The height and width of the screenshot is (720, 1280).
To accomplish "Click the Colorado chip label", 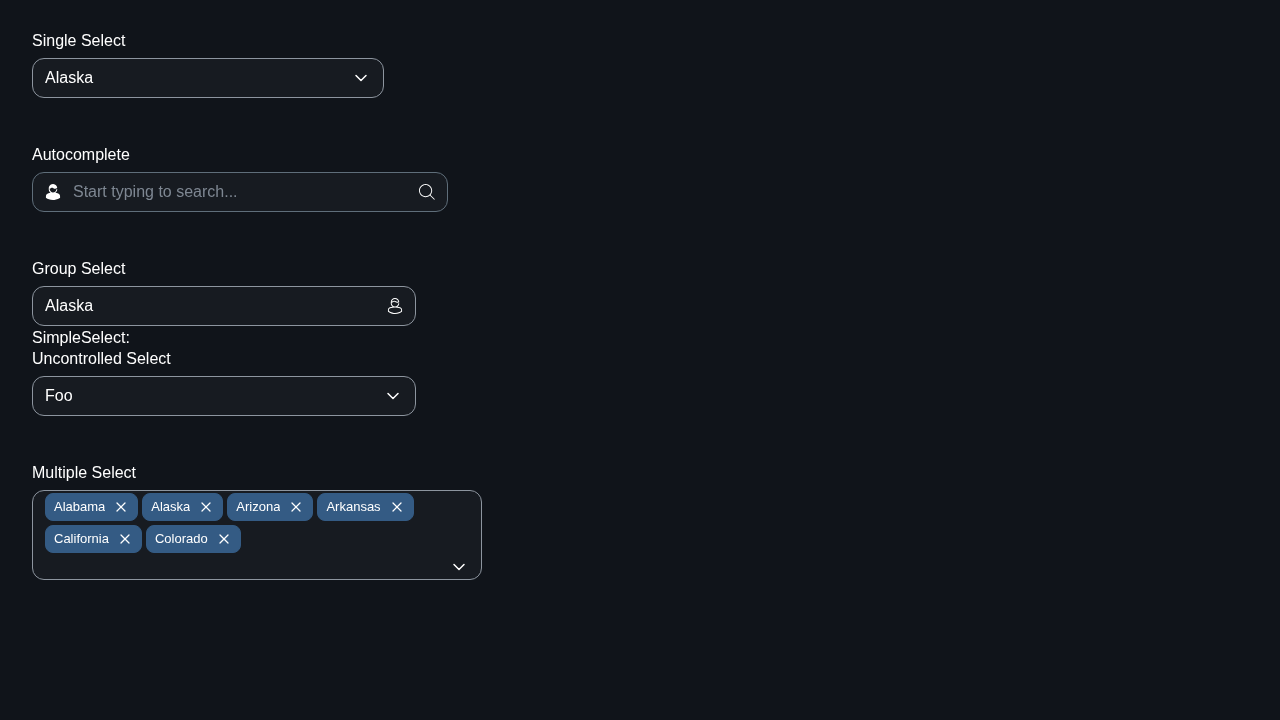I will point(181,539).
